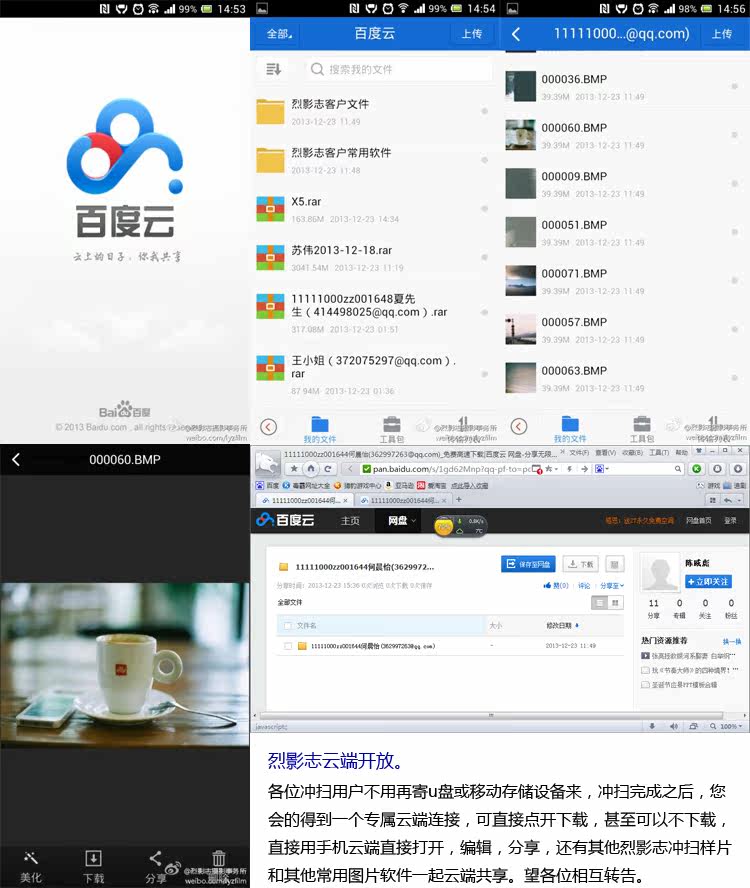Click the browser back arrow by the address bar
The height and width of the screenshot is (888, 750).
point(350,468)
